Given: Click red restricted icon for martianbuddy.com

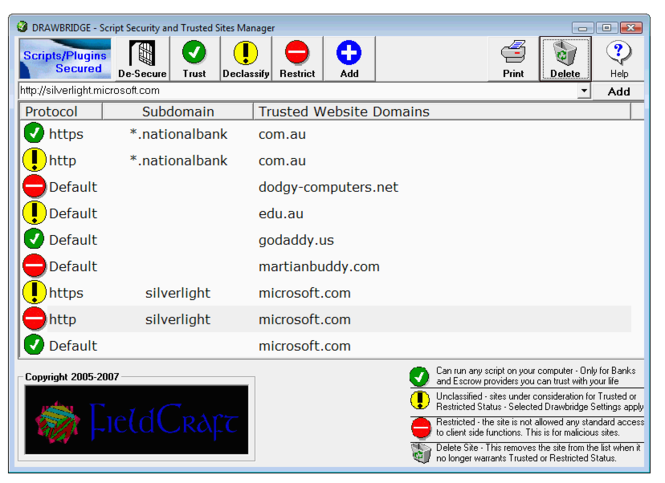Looking at the screenshot, I should coord(34,266).
